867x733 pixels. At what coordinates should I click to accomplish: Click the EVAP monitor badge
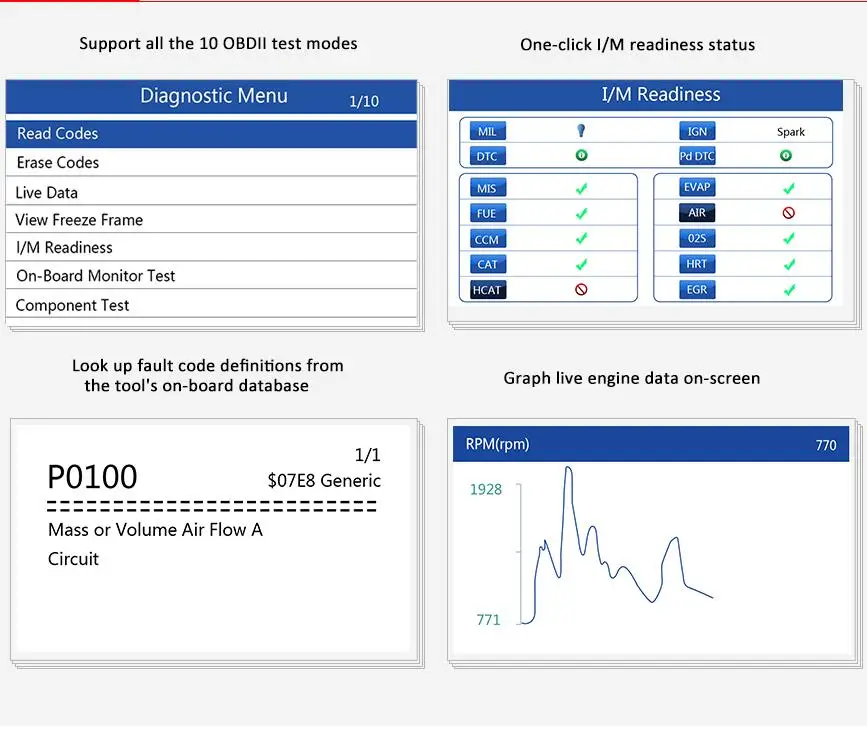tap(697, 187)
